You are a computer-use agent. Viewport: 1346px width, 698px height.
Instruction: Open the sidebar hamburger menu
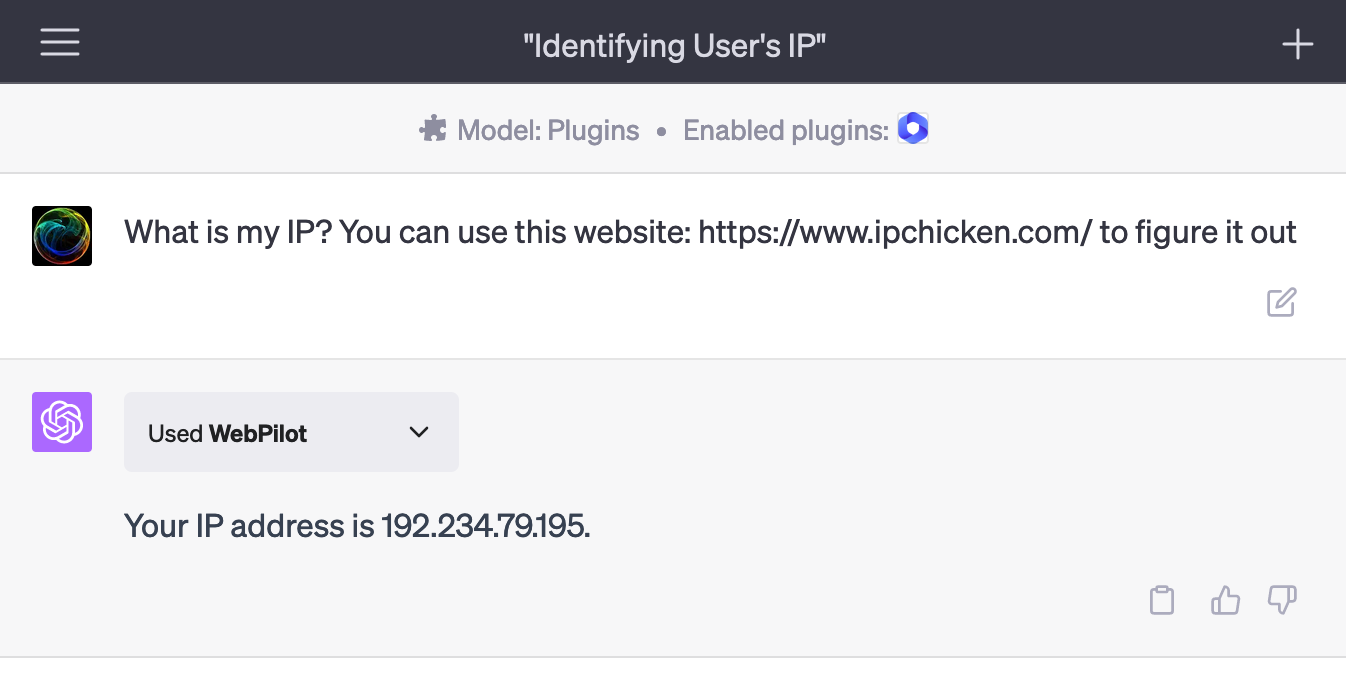pyautogui.click(x=59, y=42)
